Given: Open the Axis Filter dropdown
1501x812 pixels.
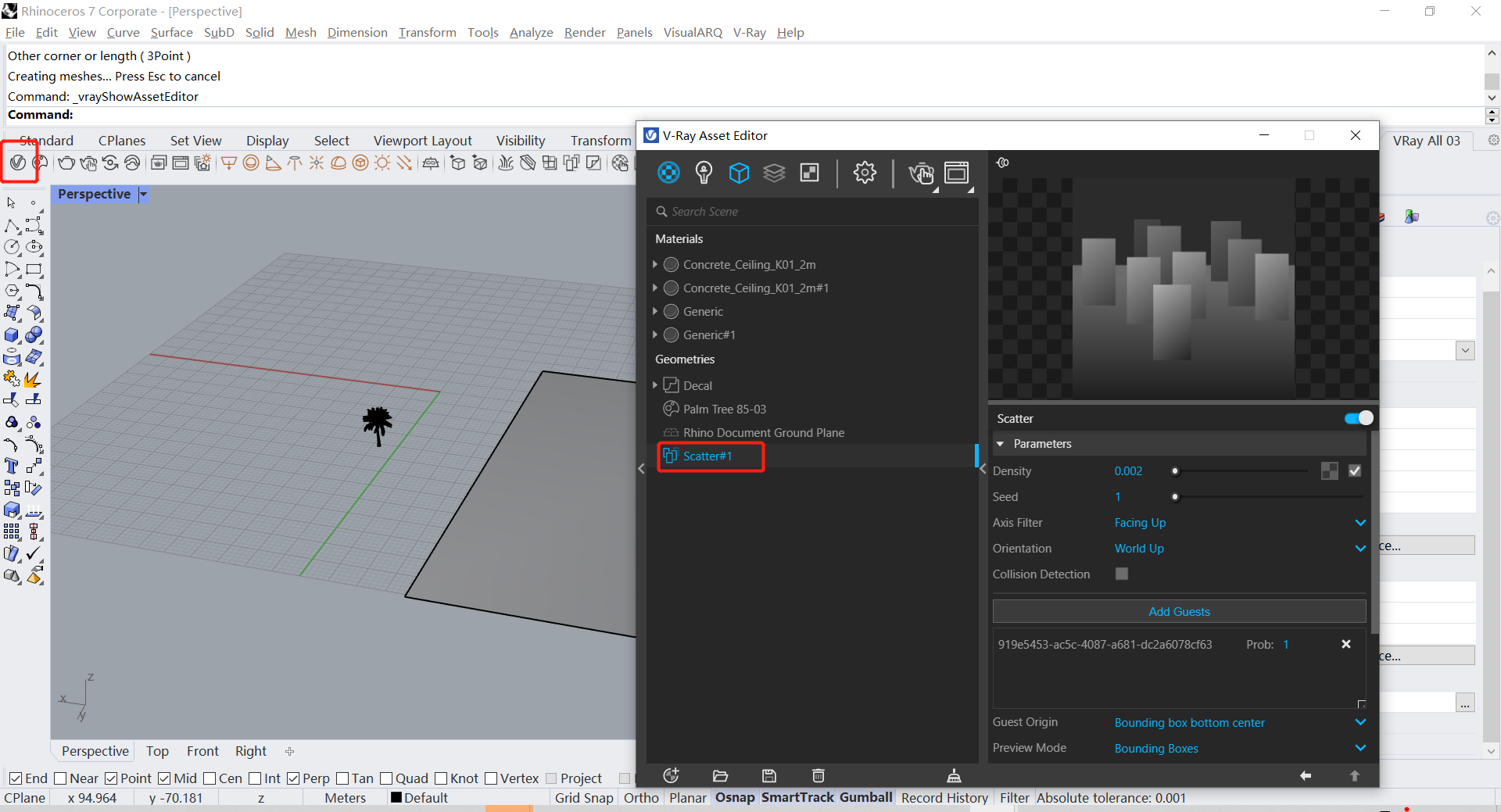Looking at the screenshot, I should coord(1240,522).
